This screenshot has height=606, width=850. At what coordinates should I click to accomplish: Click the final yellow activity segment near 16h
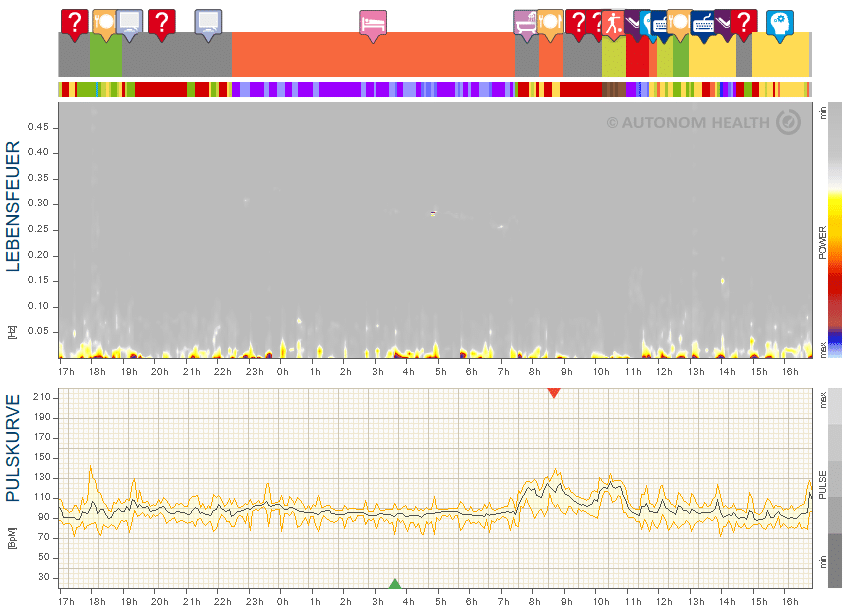click(x=780, y=54)
